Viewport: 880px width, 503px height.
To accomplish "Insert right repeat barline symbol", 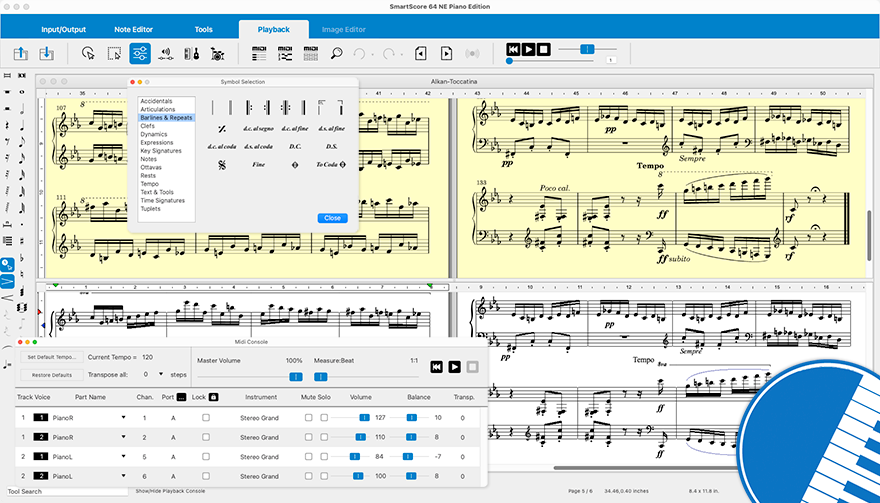I will coord(267,107).
